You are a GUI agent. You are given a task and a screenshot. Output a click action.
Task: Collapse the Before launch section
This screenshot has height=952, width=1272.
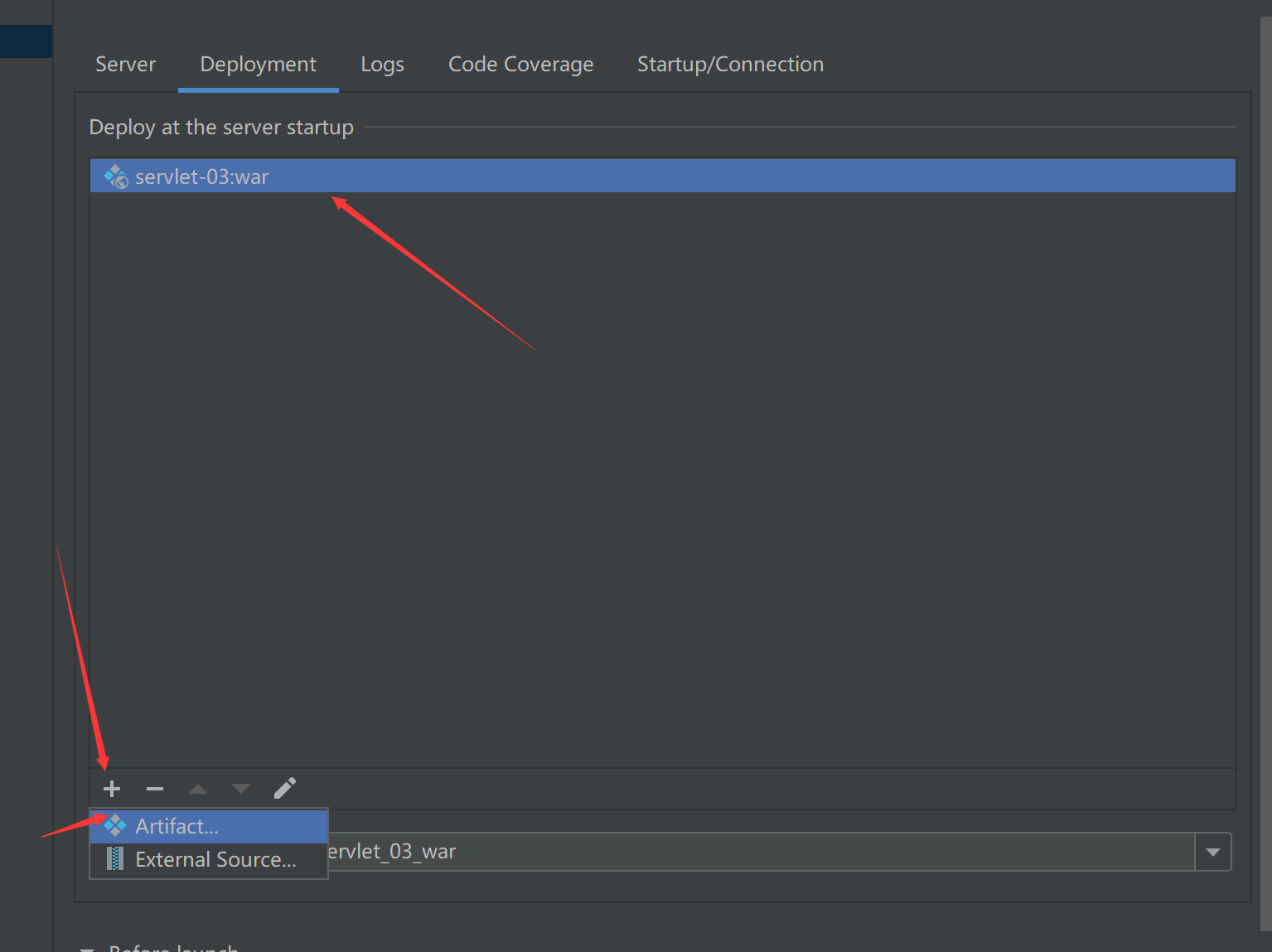pyautogui.click(x=87, y=950)
